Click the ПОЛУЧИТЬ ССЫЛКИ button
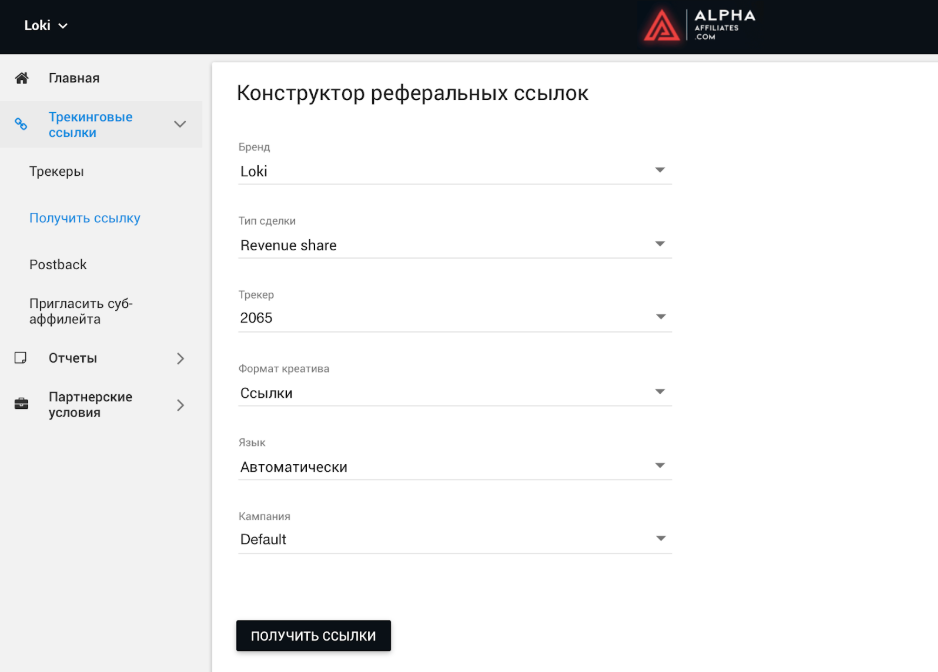938x672 pixels. pos(313,635)
